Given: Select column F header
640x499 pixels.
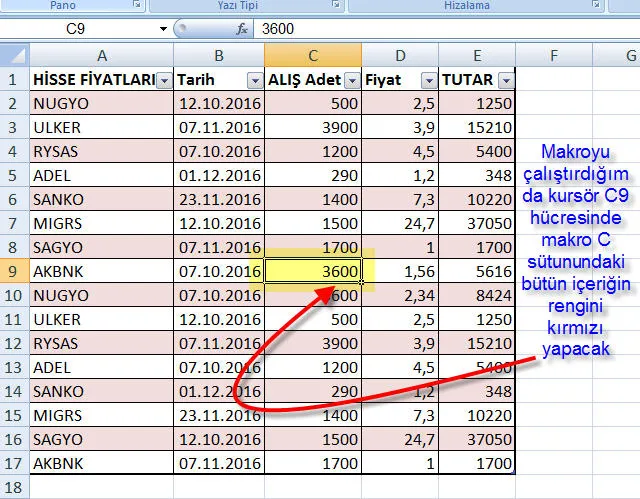Looking at the screenshot, I should pos(553,53).
